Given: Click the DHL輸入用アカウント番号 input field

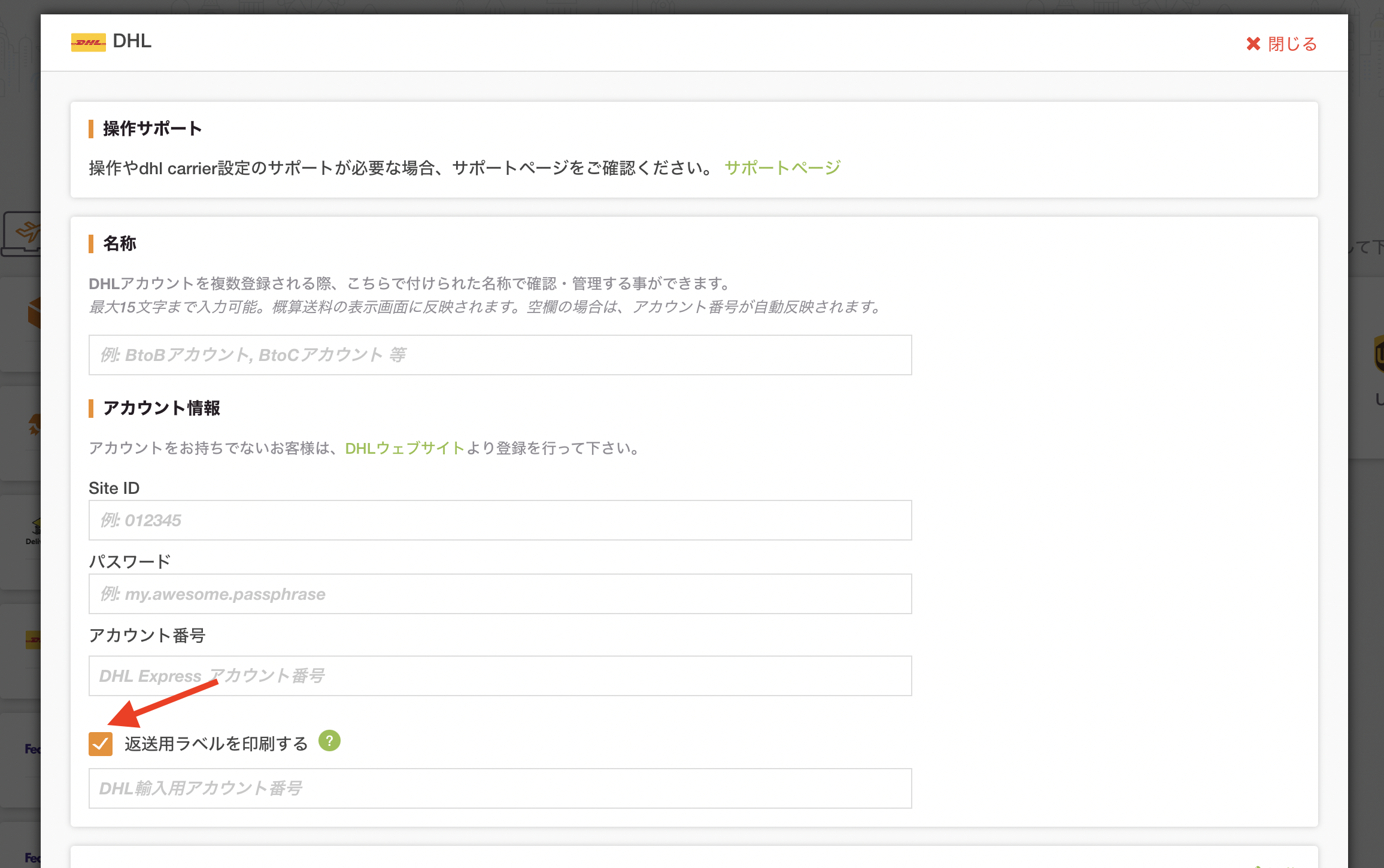Looking at the screenshot, I should coord(500,788).
